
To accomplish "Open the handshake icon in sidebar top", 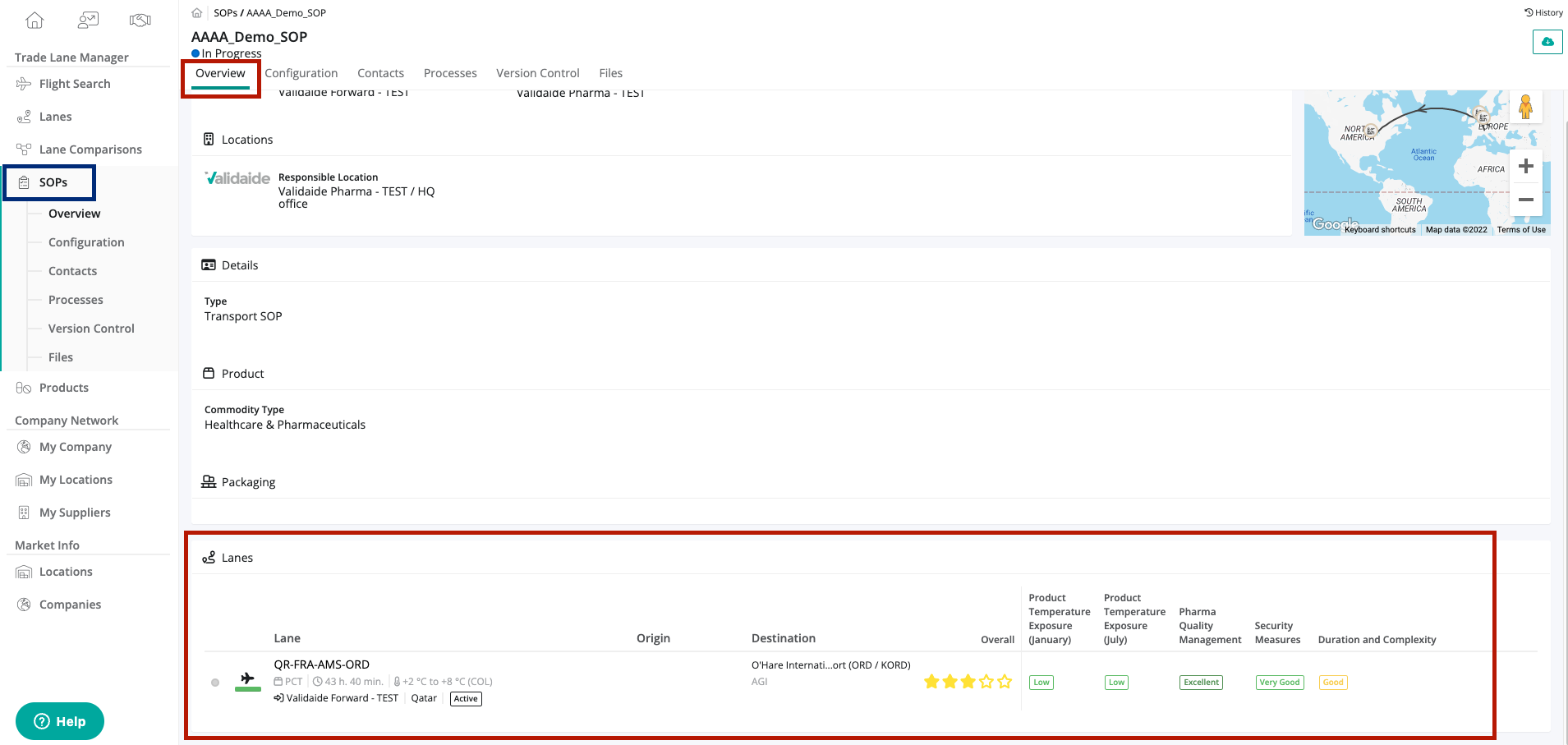I will (x=140, y=20).
